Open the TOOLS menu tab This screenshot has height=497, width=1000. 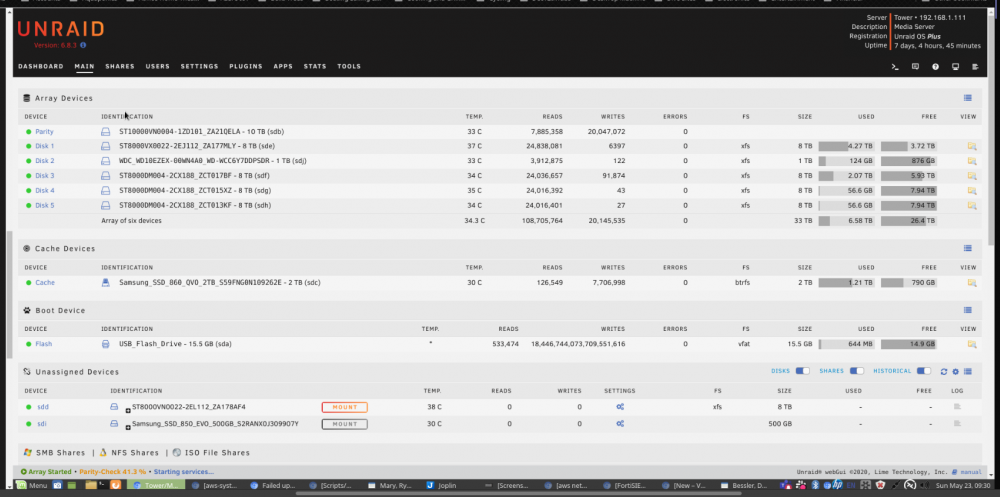[x=349, y=66]
